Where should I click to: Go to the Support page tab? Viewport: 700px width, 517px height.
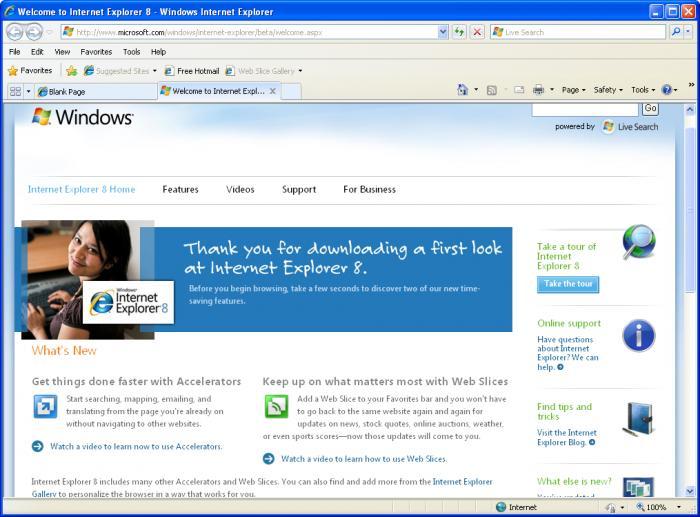(x=299, y=189)
